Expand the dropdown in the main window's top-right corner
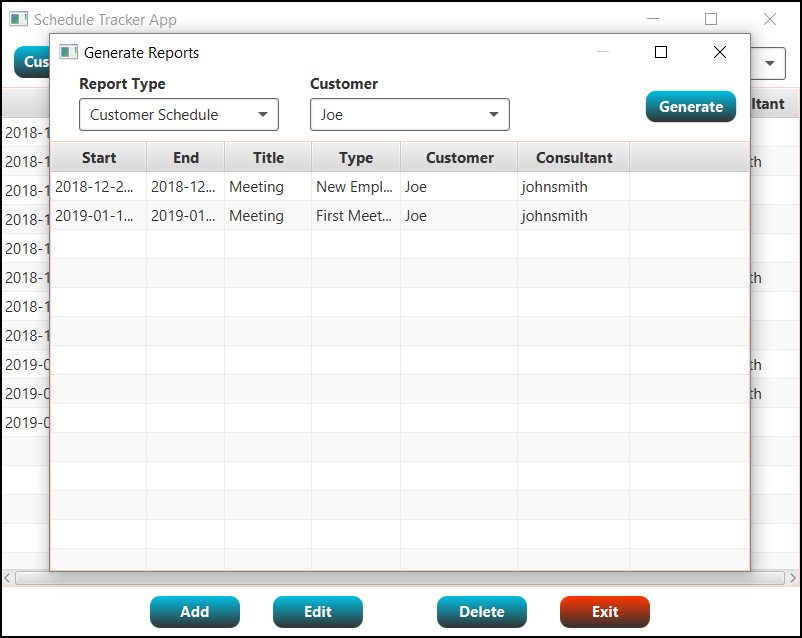The width and height of the screenshot is (802, 638). coord(768,63)
